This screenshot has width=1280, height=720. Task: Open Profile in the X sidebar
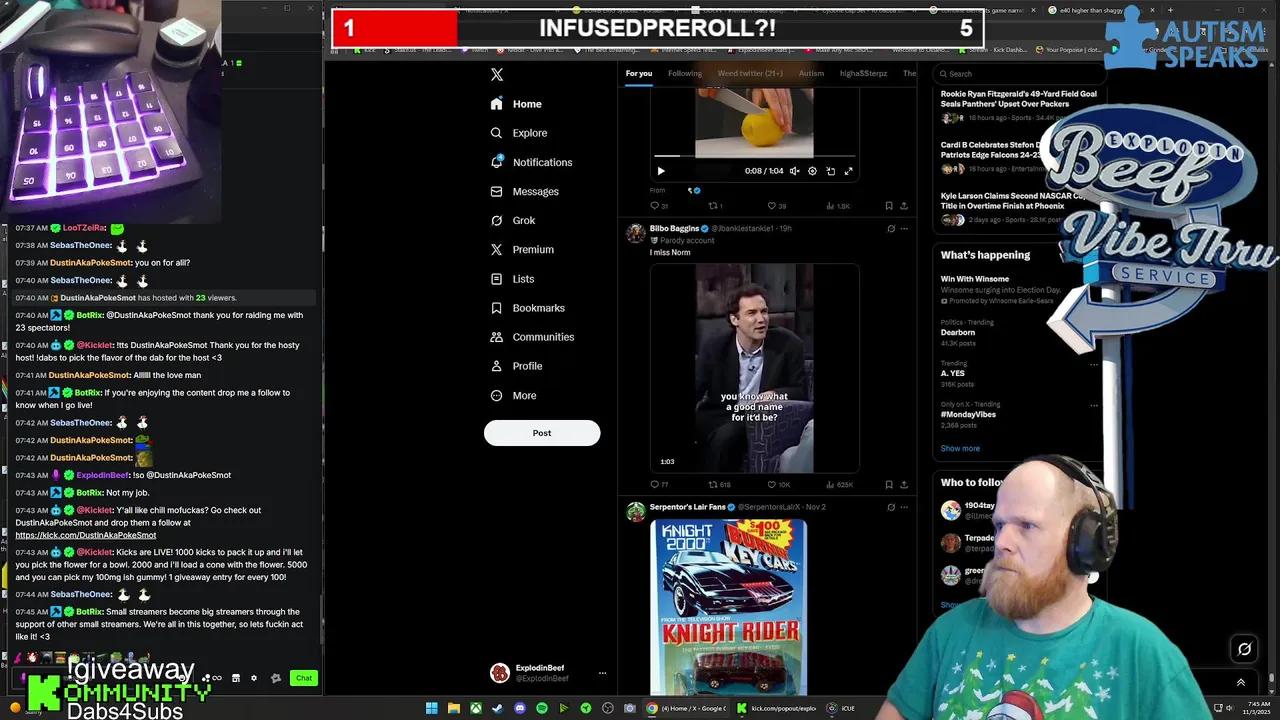tap(515, 366)
